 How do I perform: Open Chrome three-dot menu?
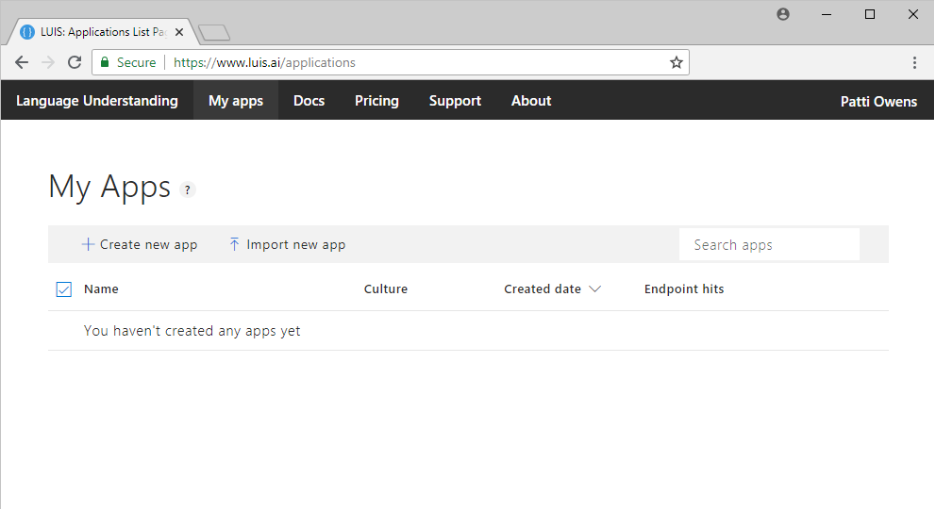(x=914, y=63)
